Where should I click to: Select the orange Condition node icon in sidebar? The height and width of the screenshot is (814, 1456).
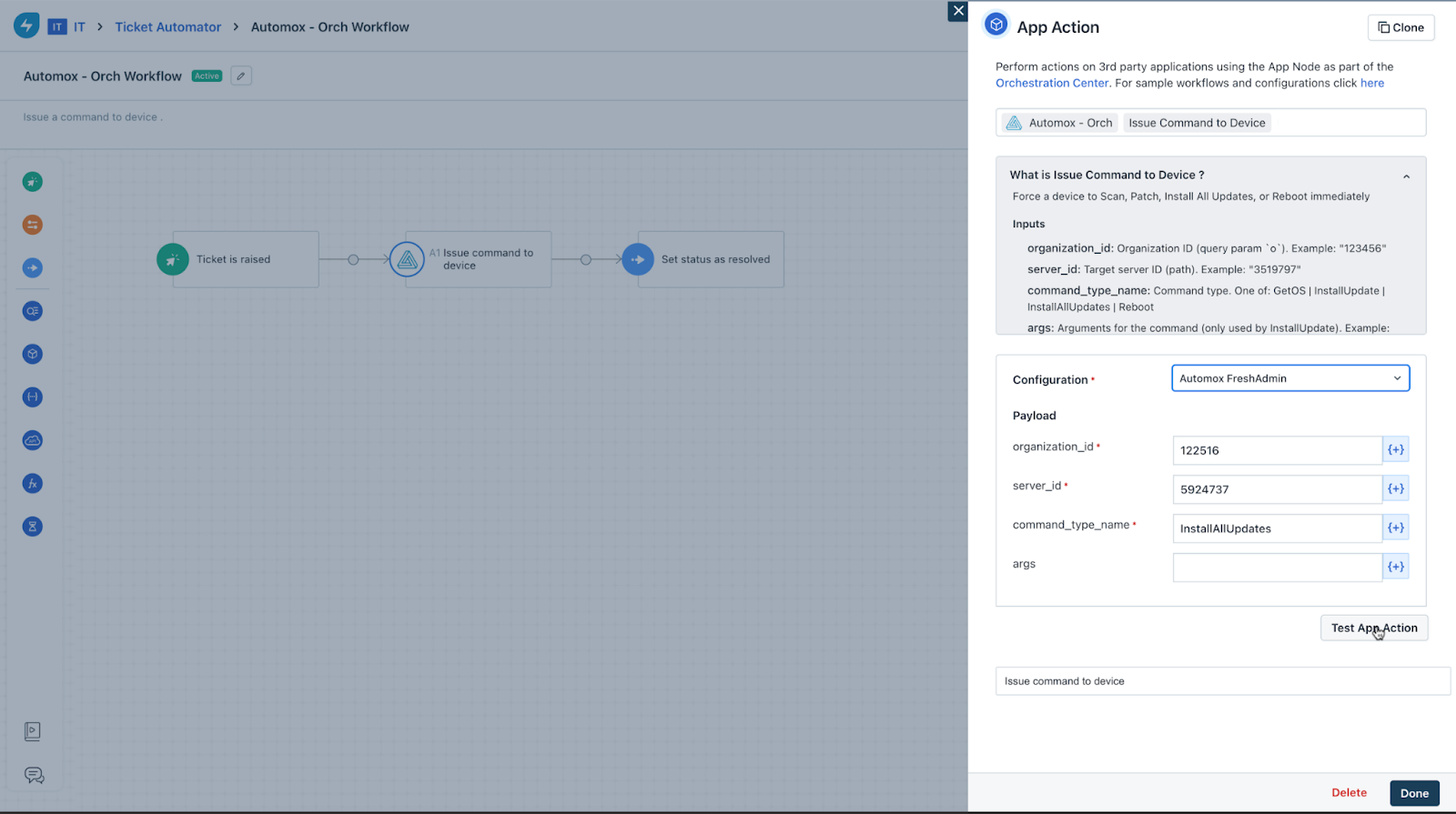click(33, 225)
